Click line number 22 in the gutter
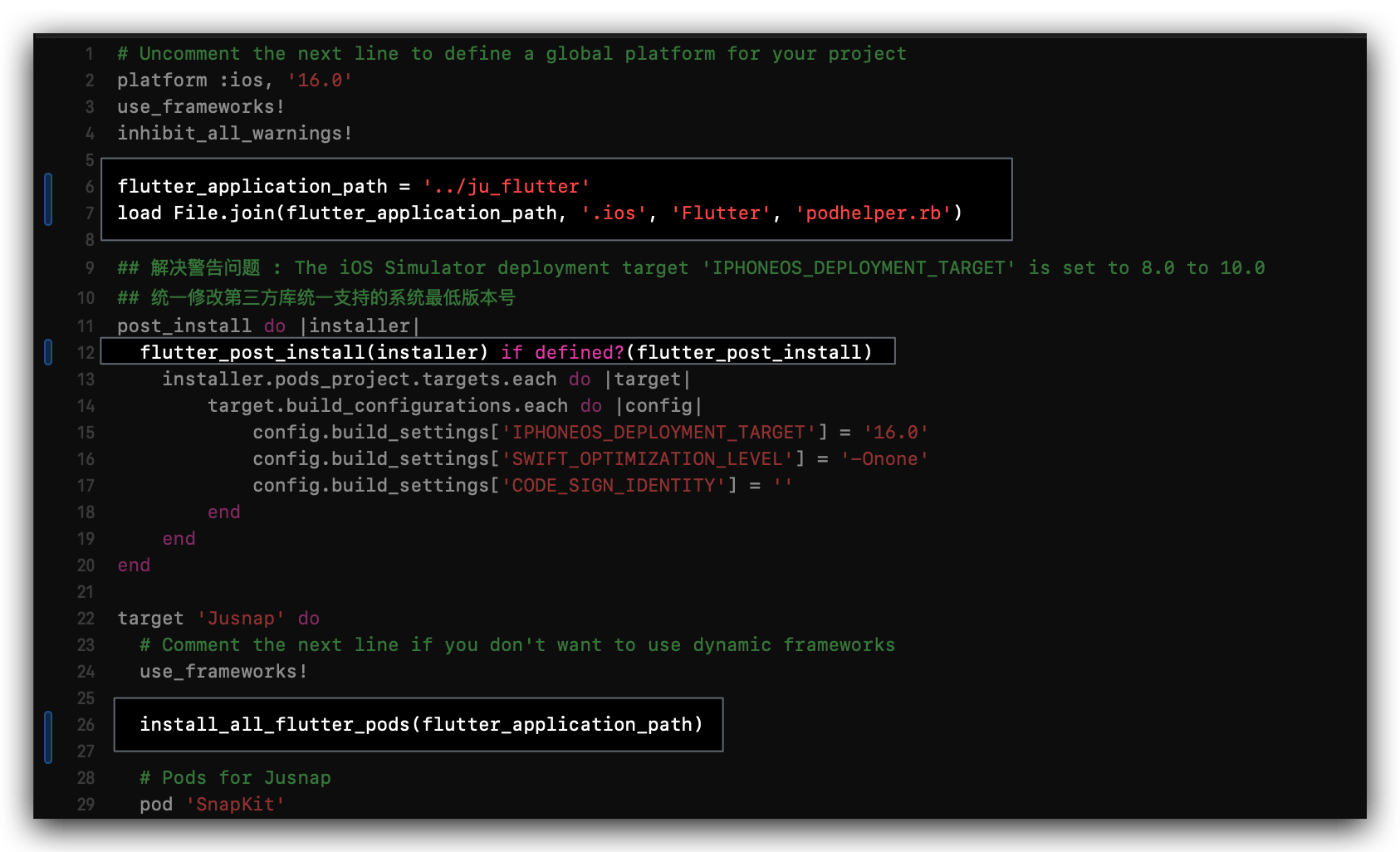This screenshot has height=852, width=1400. (x=86, y=619)
